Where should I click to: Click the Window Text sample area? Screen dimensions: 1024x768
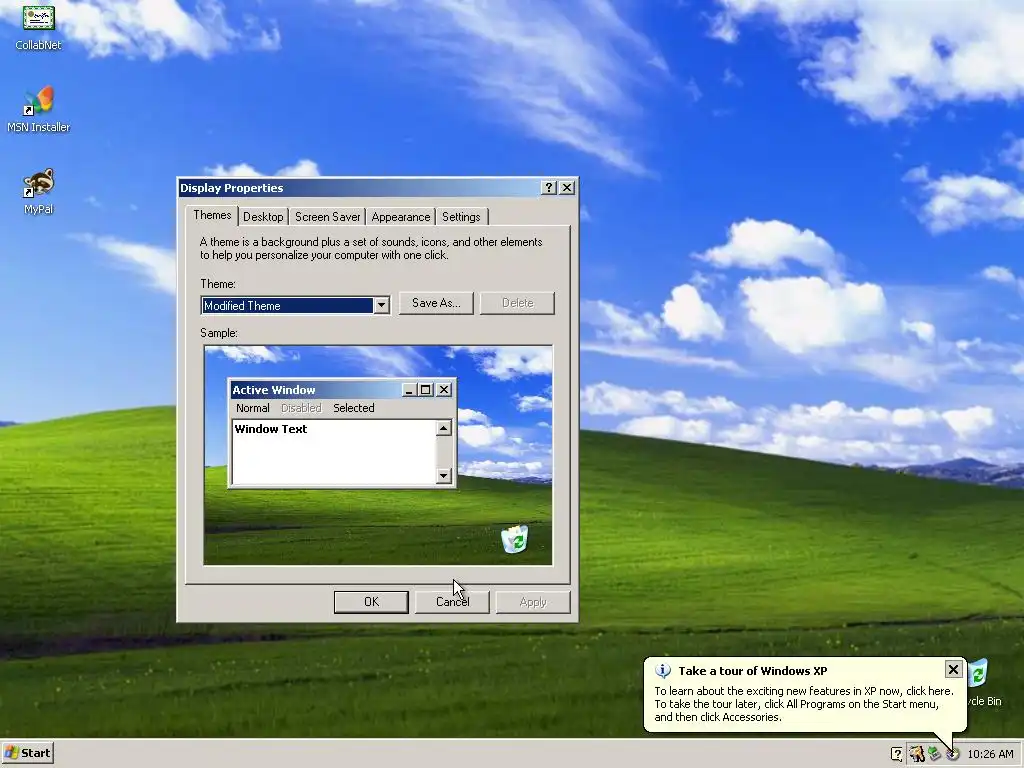pos(334,452)
